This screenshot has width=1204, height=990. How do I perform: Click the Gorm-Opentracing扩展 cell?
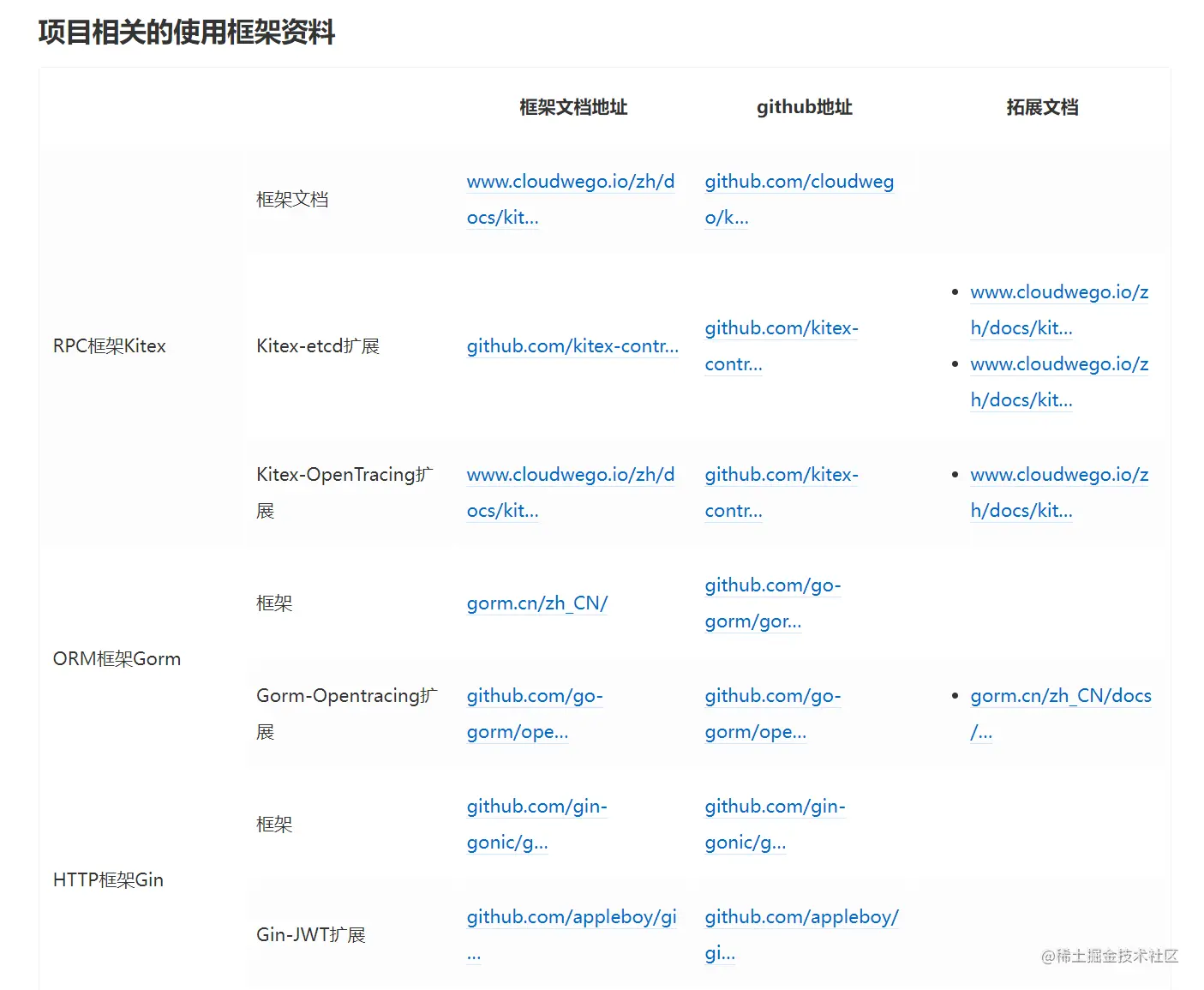[x=347, y=714]
